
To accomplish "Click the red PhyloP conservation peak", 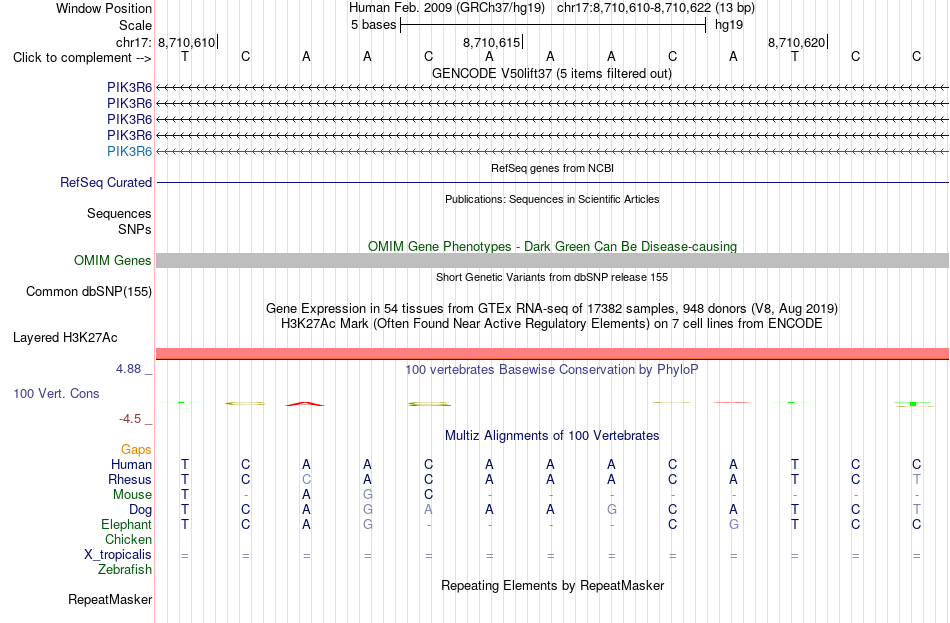I will pos(305,404).
